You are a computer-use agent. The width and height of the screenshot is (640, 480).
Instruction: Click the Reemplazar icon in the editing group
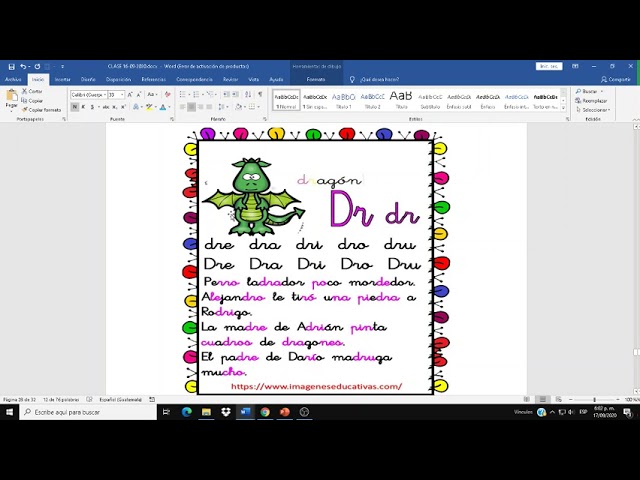(x=578, y=100)
